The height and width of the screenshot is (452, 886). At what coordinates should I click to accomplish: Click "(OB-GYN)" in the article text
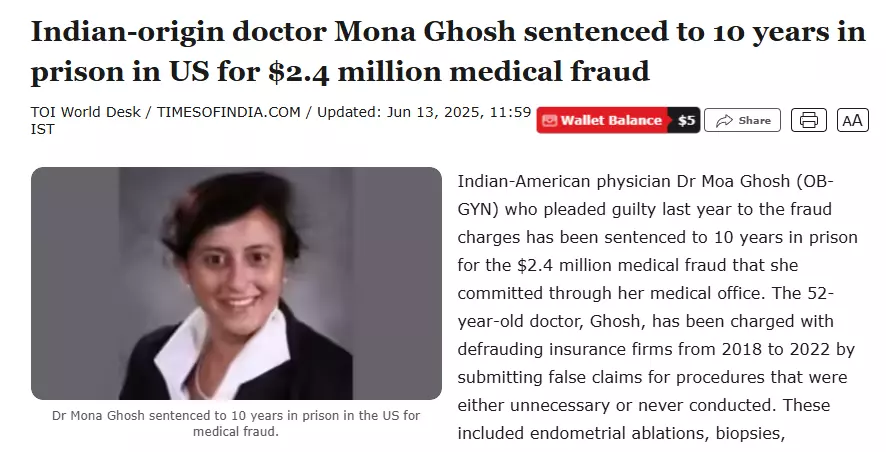pos(645,195)
